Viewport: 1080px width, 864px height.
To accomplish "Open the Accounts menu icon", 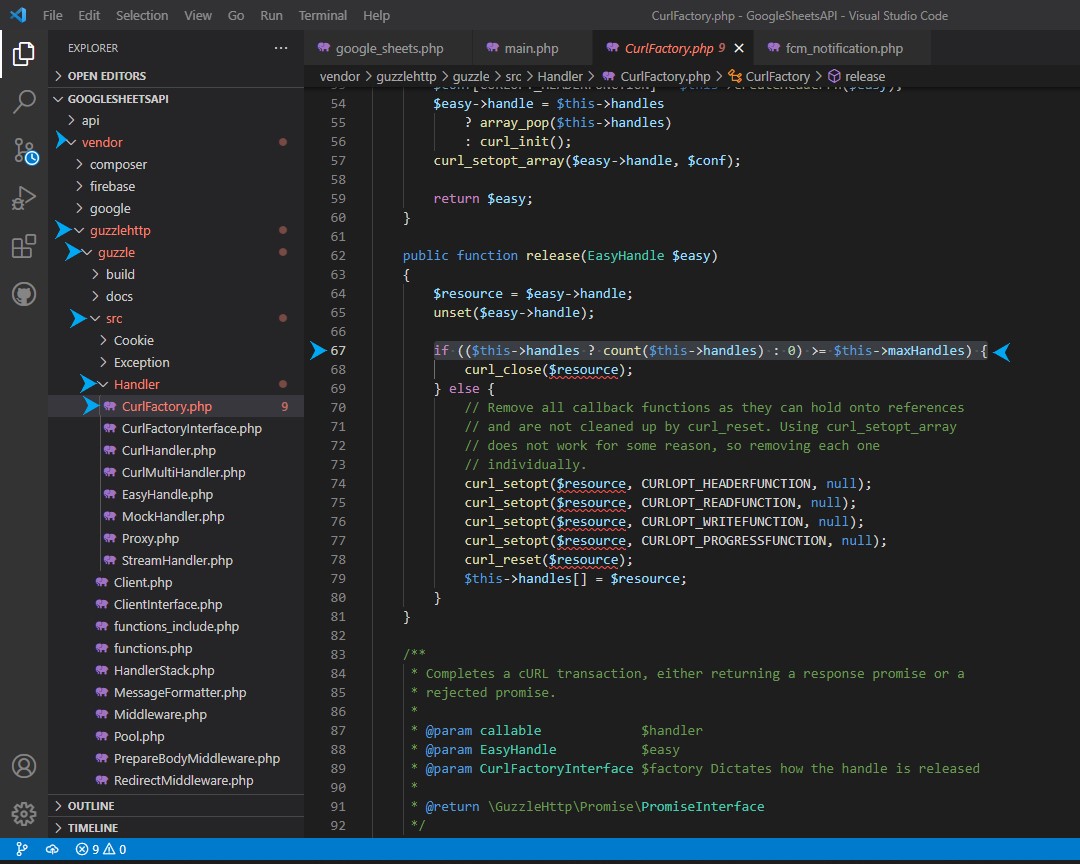I will pos(24,766).
